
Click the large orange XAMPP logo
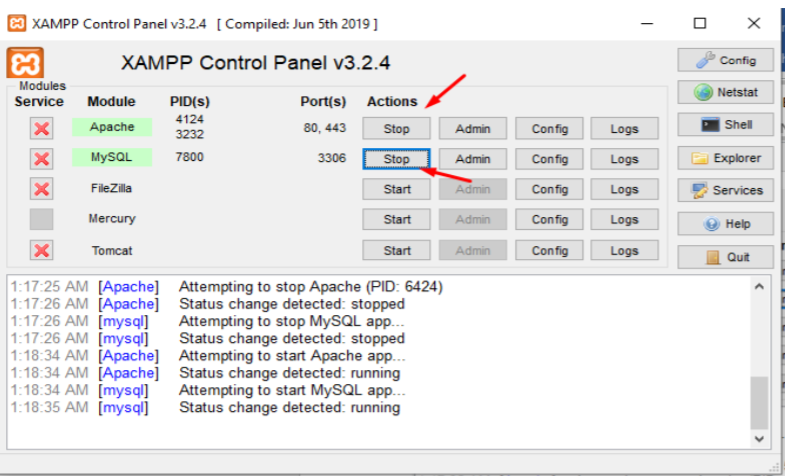pos(25,63)
